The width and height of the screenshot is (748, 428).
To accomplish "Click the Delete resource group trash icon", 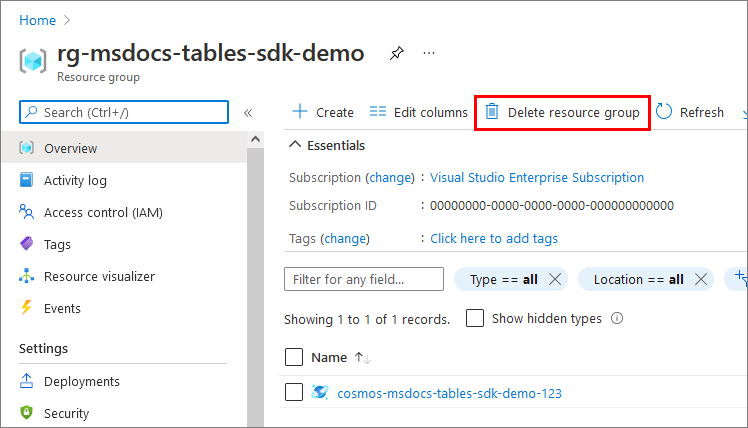I will pos(492,112).
